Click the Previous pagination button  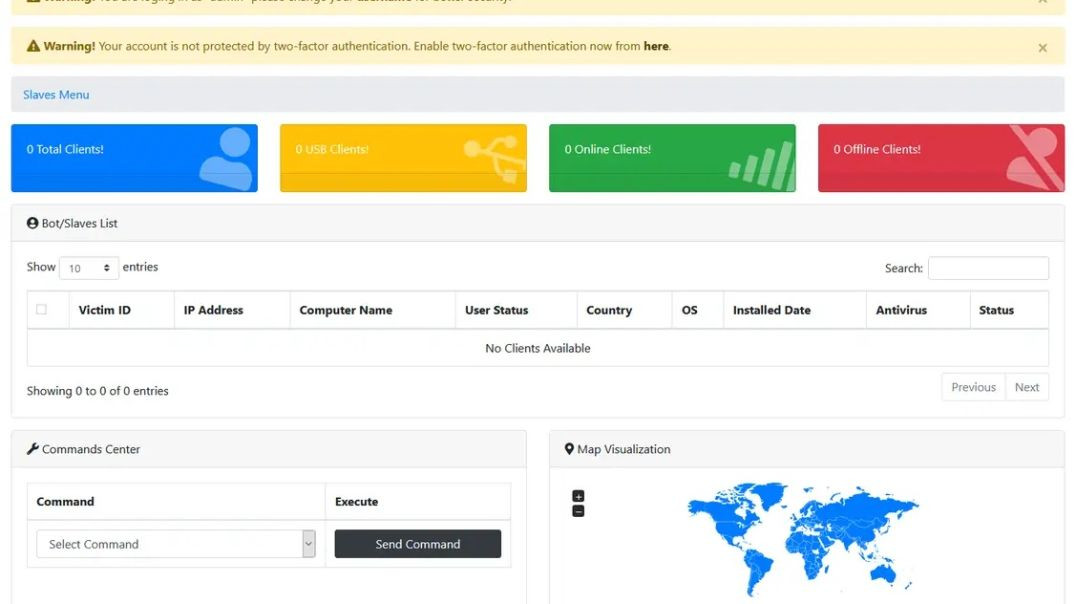[x=972, y=386]
